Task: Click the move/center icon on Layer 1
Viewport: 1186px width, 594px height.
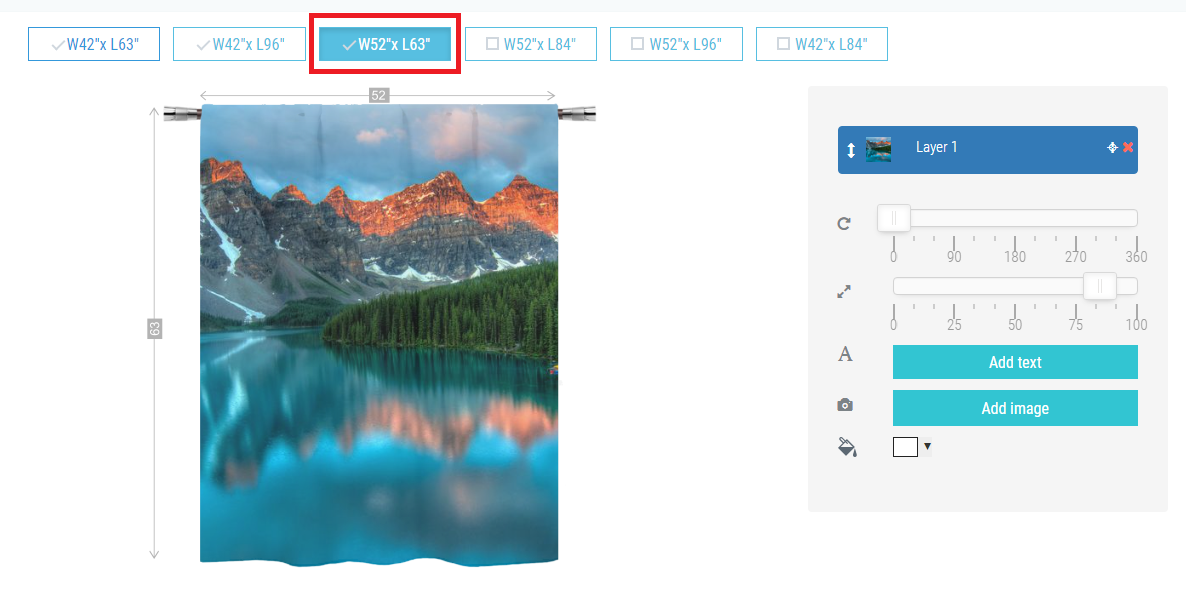Action: tap(1112, 148)
